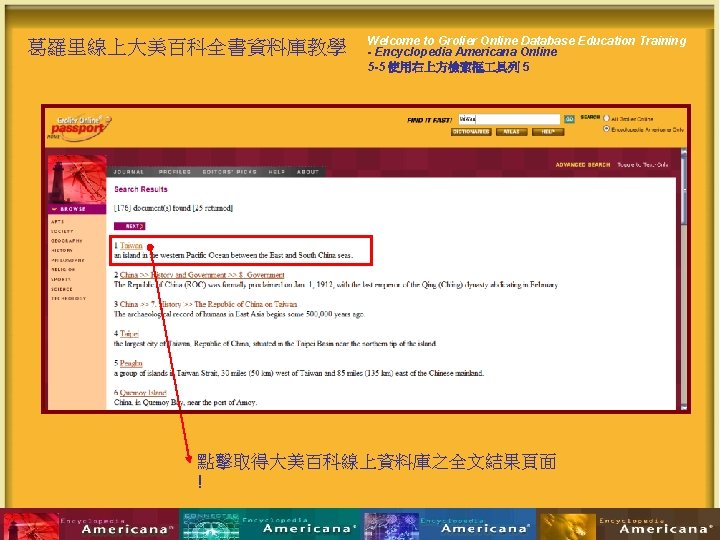Click the GO search button
This screenshot has height=540, width=720.
[569, 119]
